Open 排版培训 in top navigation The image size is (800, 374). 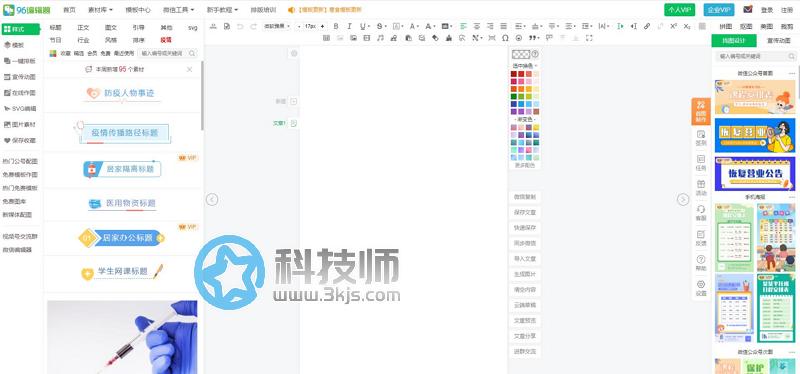(263, 10)
